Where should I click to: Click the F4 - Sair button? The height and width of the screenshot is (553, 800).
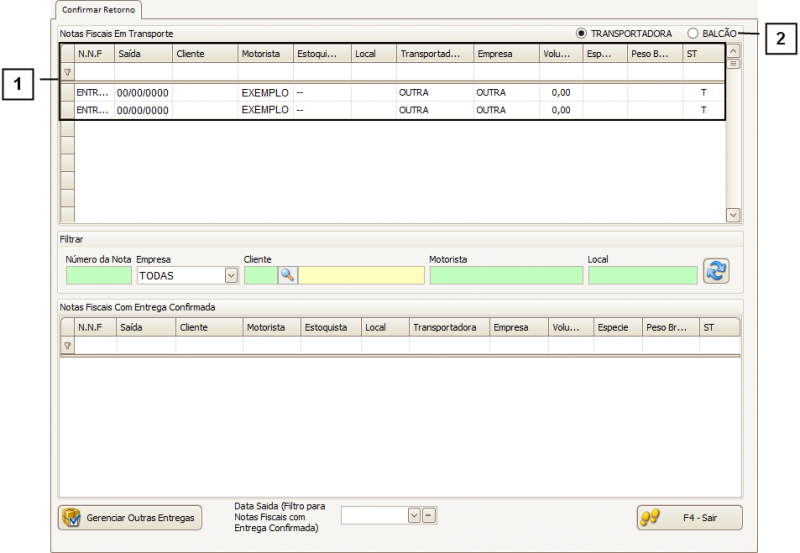point(689,517)
